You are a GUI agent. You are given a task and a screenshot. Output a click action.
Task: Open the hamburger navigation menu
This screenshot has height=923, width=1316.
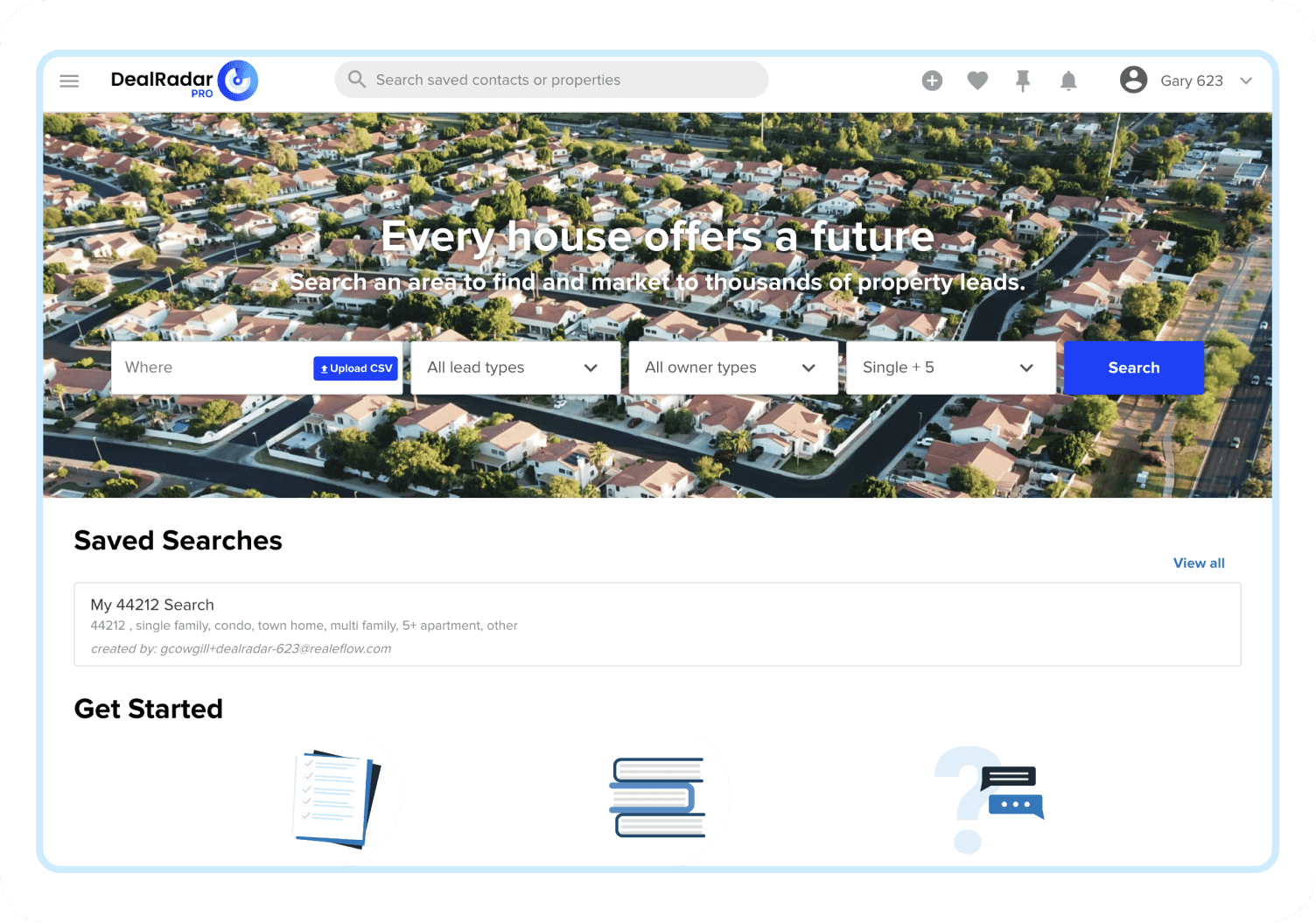click(x=69, y=81)
